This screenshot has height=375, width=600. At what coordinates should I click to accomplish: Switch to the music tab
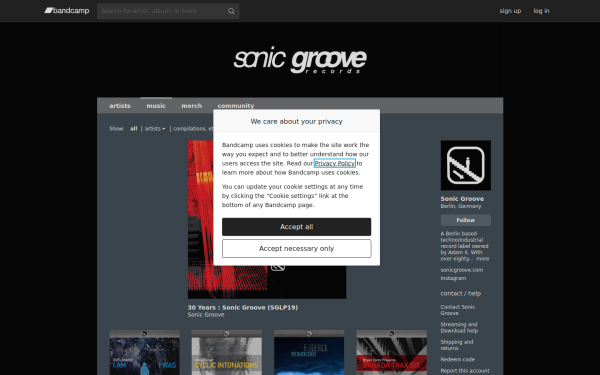click(156, 106)
